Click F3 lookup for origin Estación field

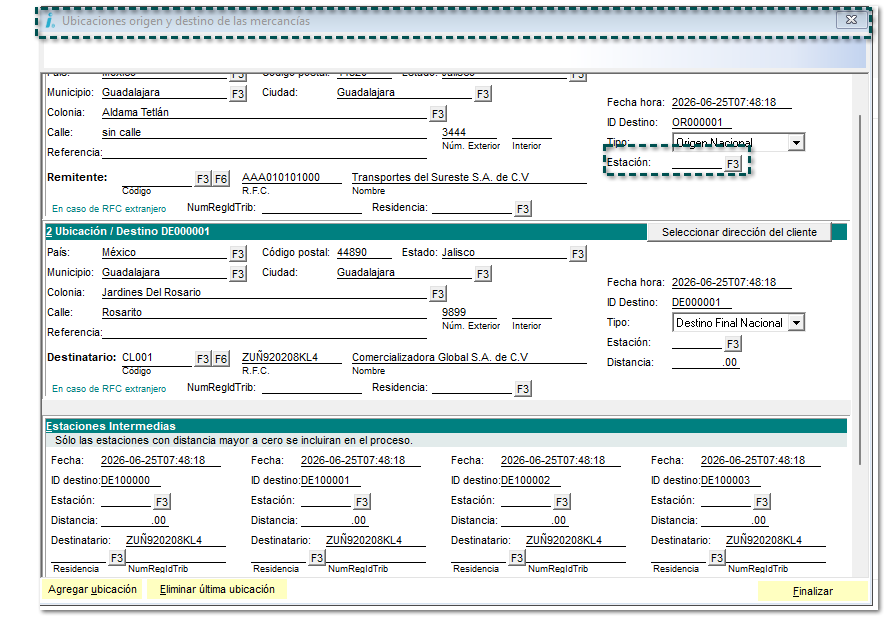pyautogui.click(x=733, y=164)
